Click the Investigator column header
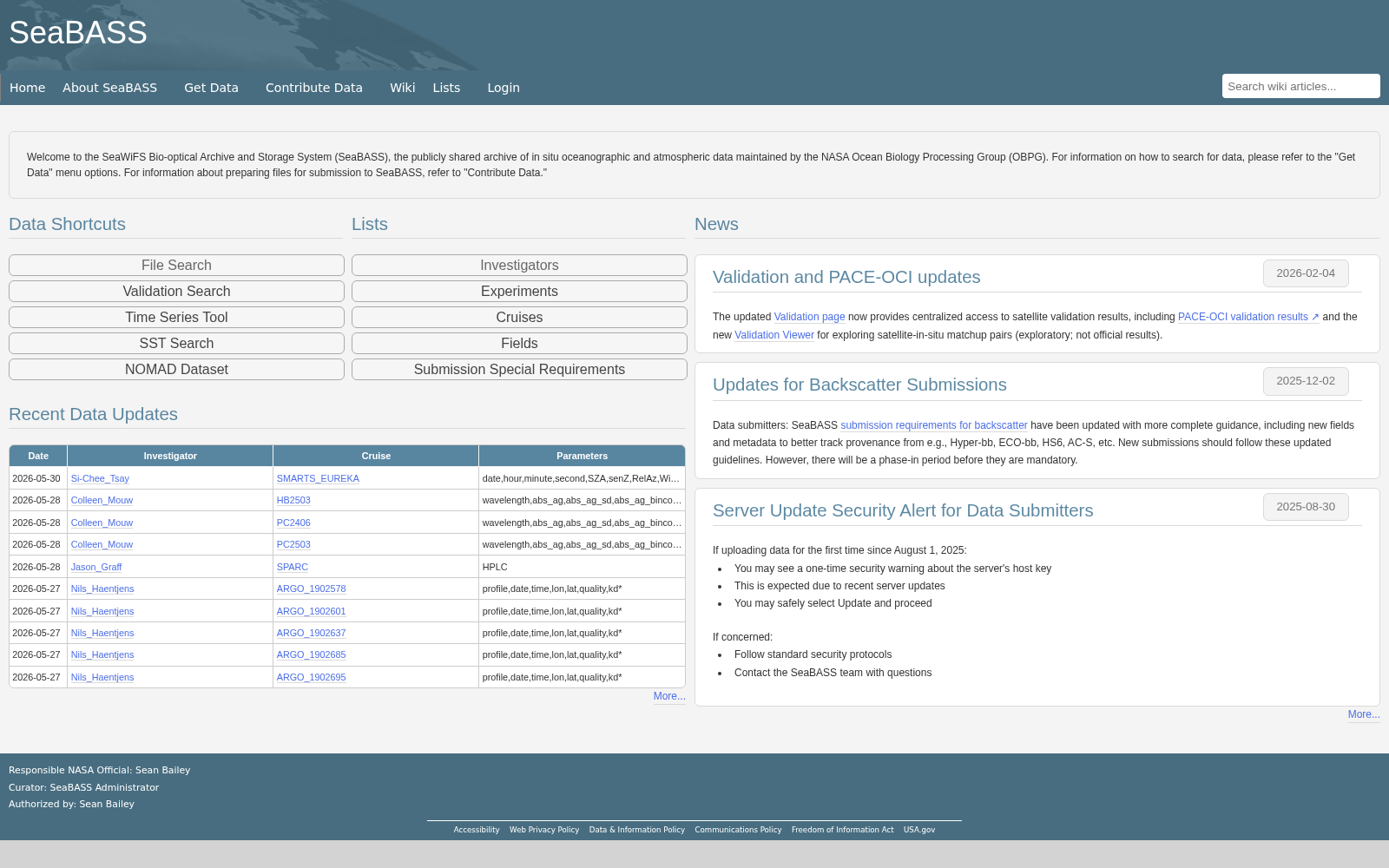This screenshot has height=868, width=1389. 170,456
